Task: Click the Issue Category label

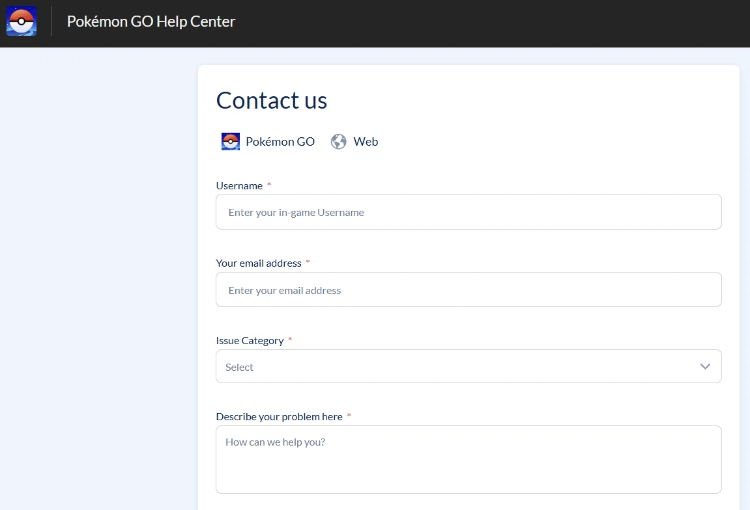Action: point(250,341)
